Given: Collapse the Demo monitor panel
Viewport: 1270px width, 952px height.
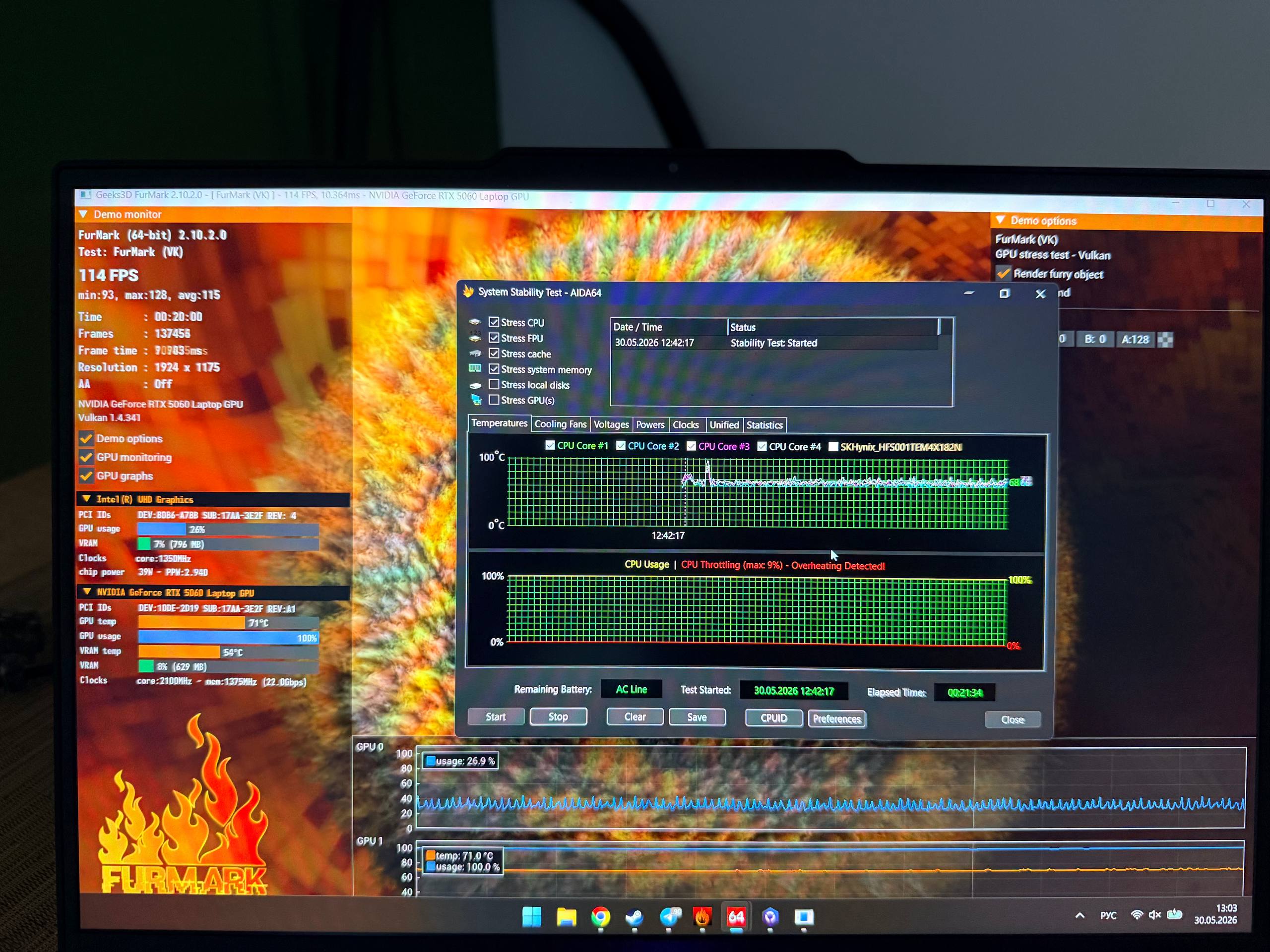Looking at the screenshot, I should coord(83,214).
